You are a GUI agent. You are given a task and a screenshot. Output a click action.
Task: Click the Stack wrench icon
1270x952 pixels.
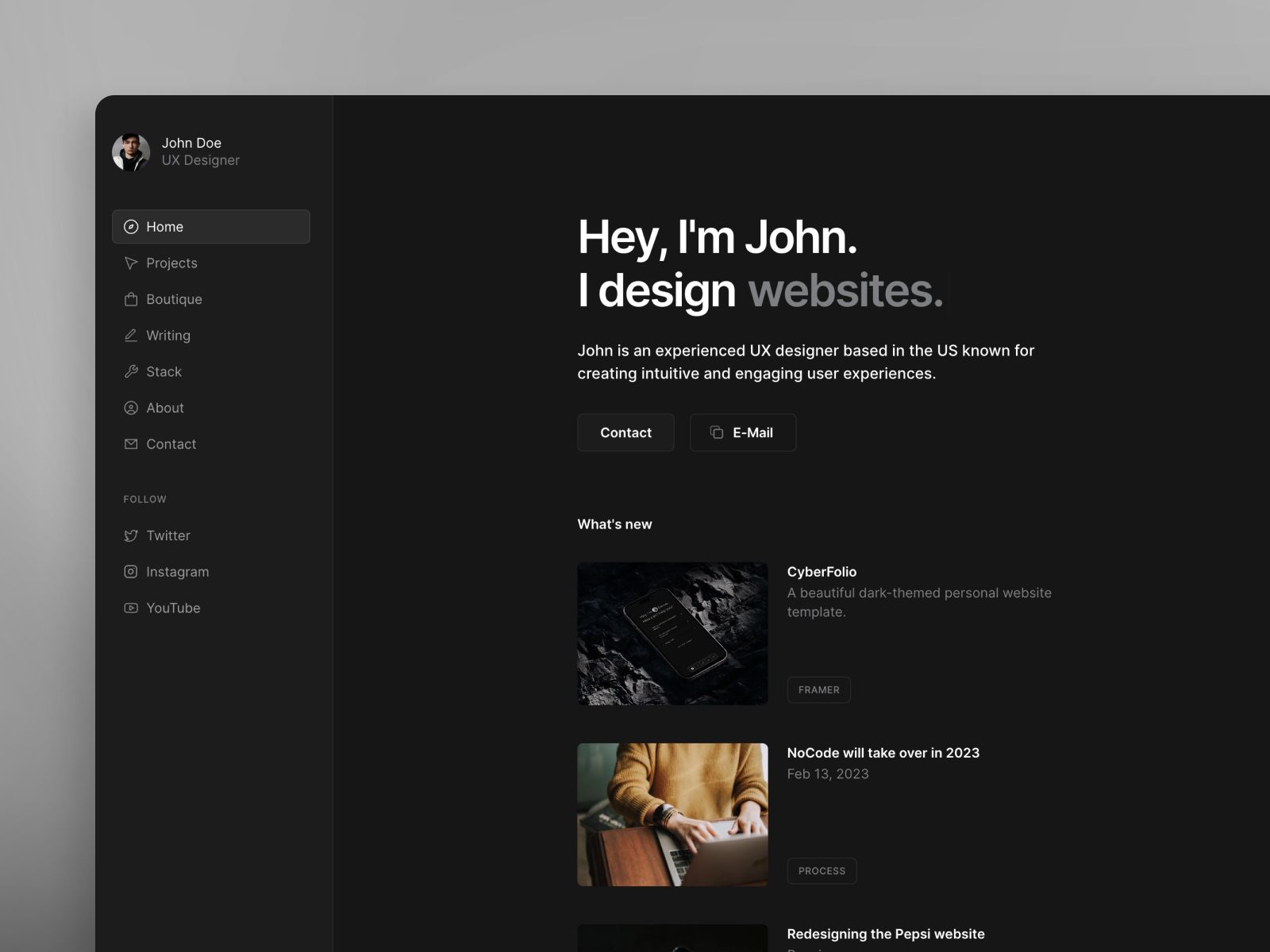click(x=131, y=371)
